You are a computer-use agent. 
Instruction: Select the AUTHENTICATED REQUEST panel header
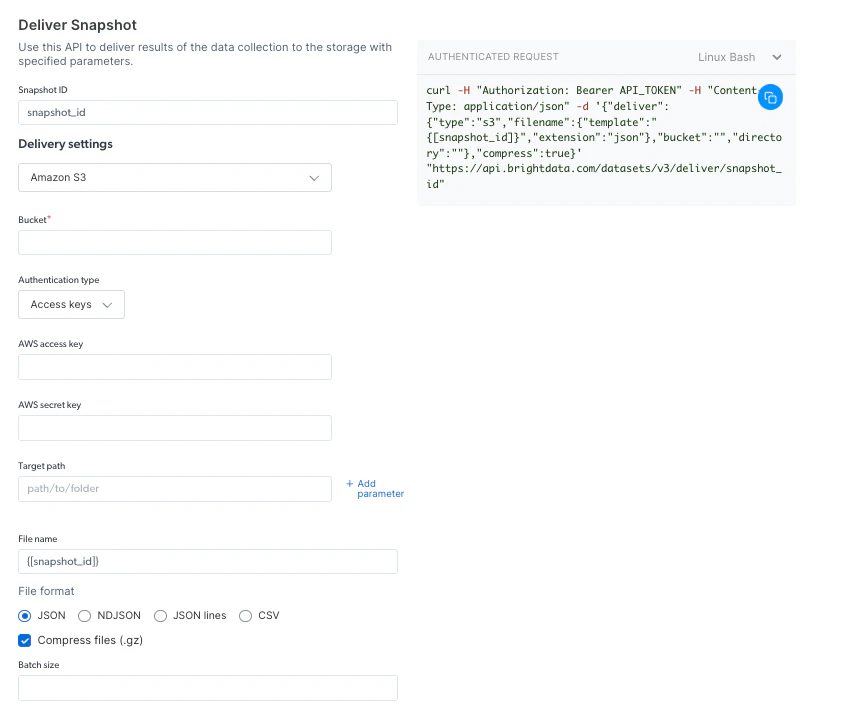493,57
